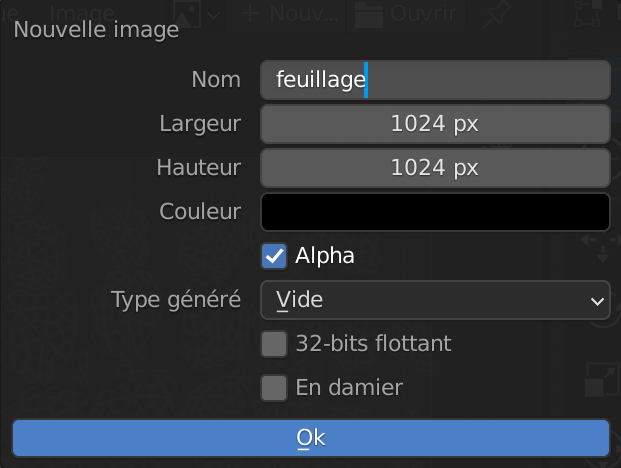
Task: Click the overlapping squares icon at lower right
Action: 601,381
